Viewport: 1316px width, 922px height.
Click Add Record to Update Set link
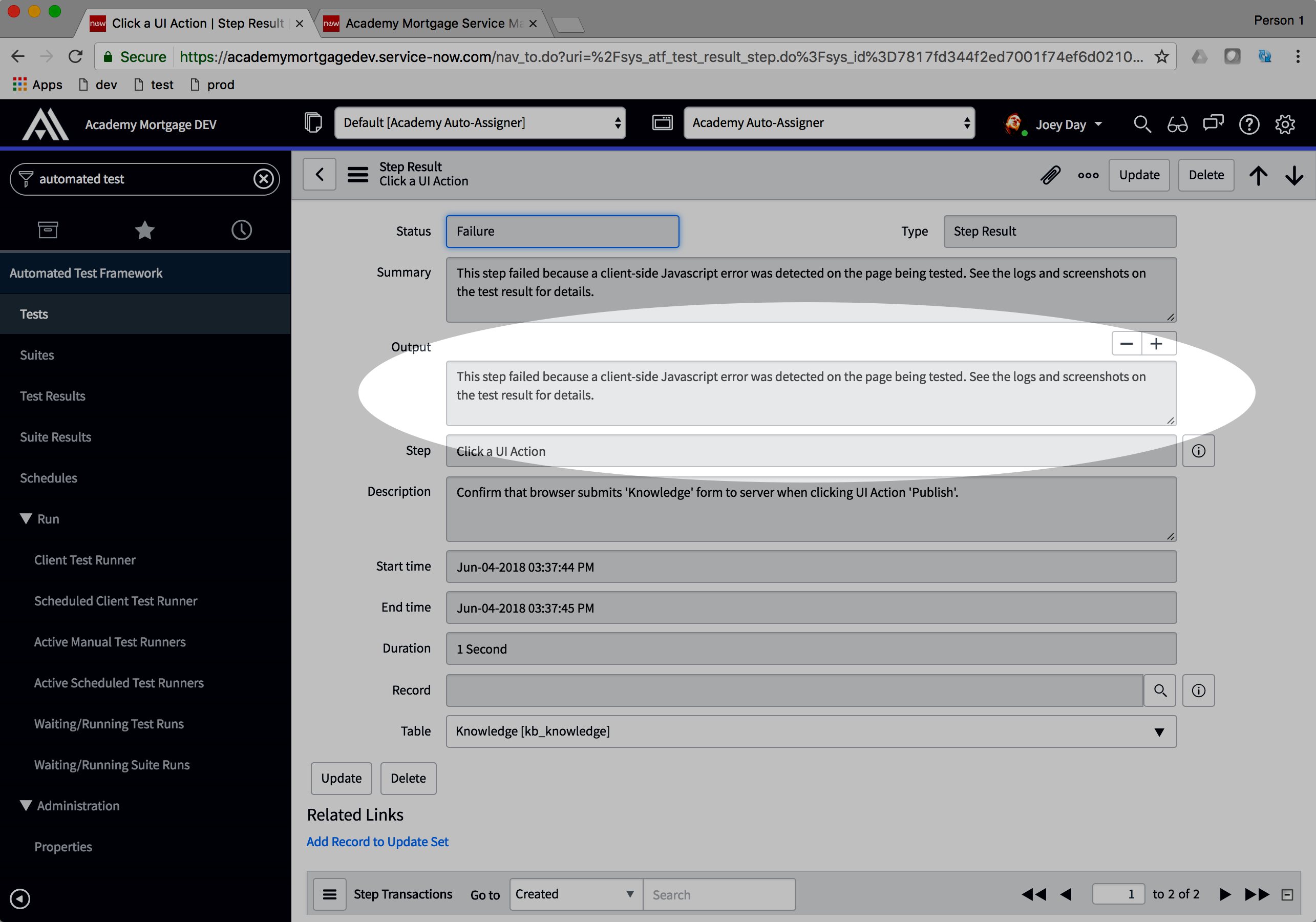point(377,842)
